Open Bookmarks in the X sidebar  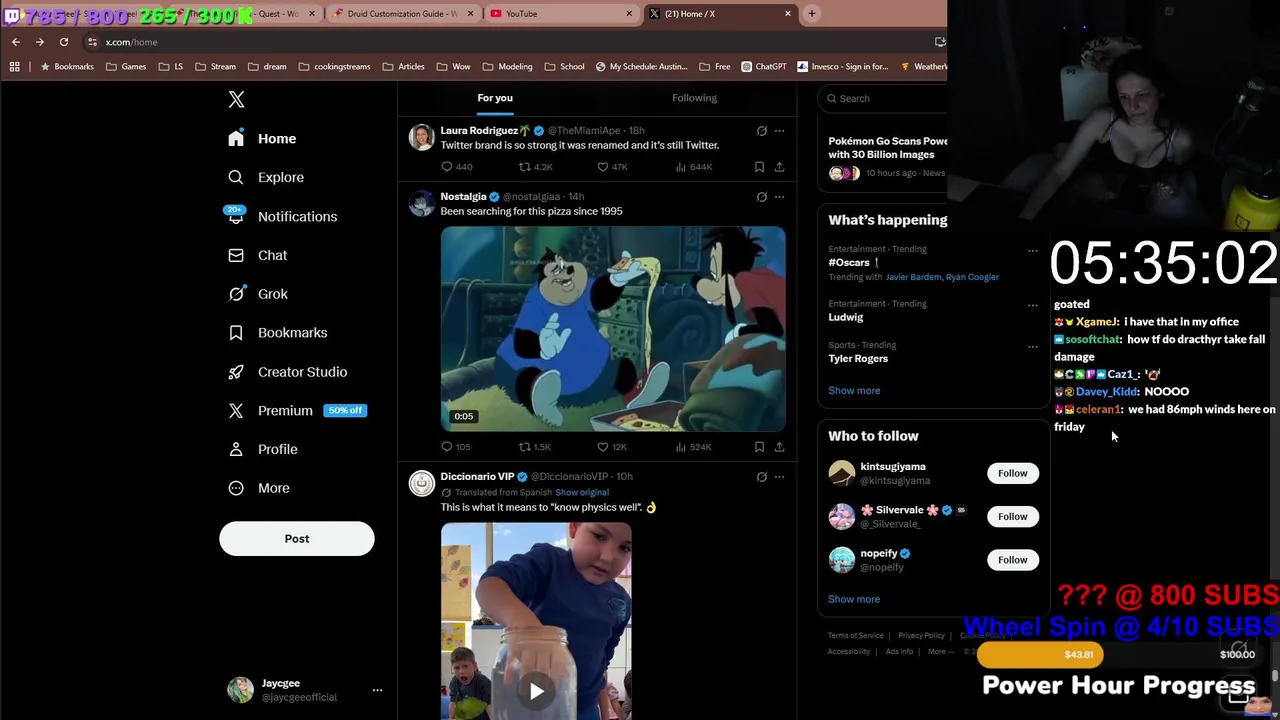(277, 333)
